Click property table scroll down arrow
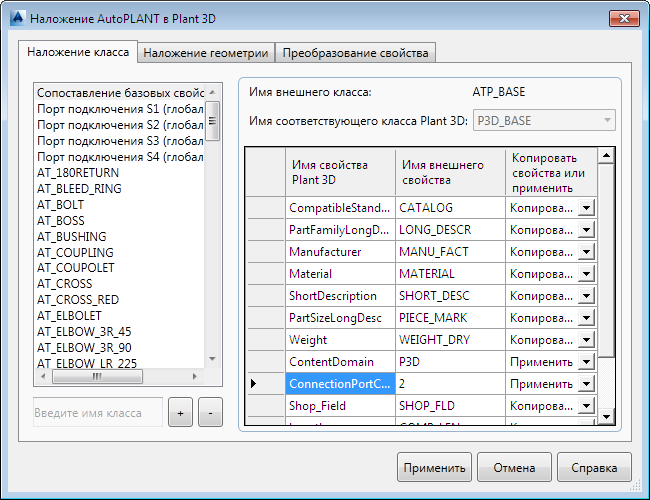Screen dimensions: 650x500 (606, 416)
